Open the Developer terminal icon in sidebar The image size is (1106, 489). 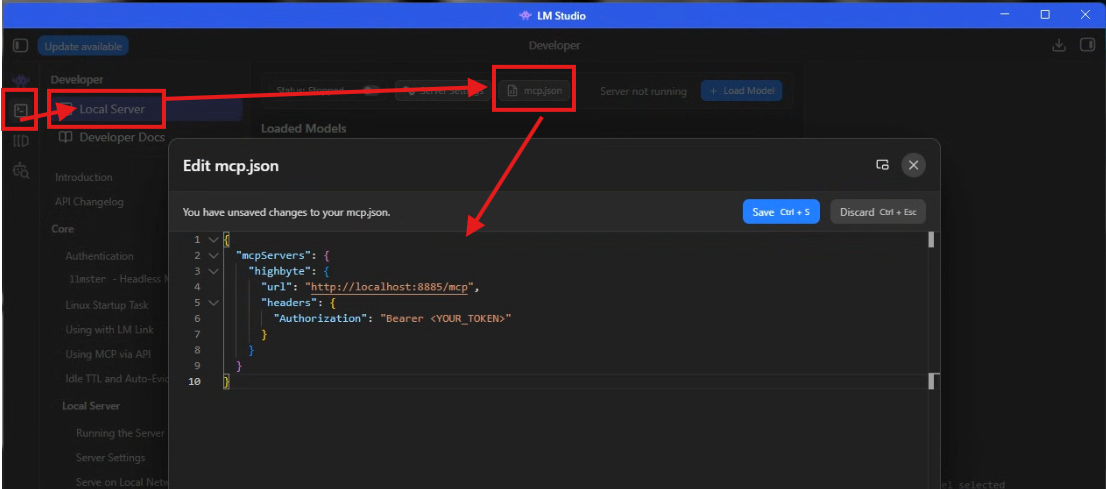coord(21,110)
